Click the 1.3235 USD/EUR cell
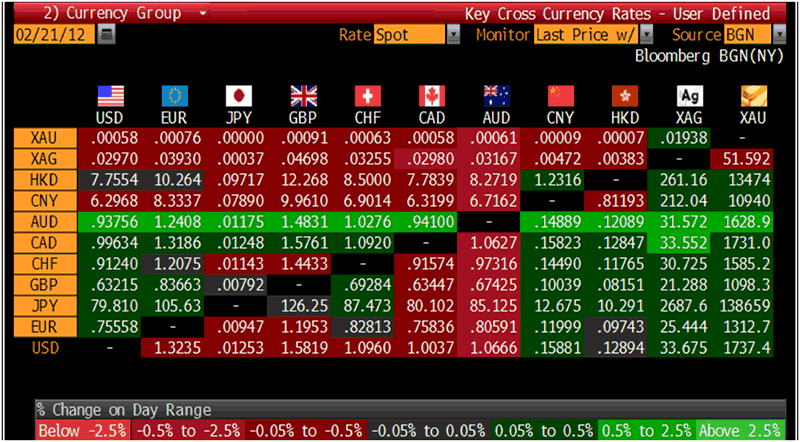The height and width of the screenshot is (442, 800). pos(174,349)
